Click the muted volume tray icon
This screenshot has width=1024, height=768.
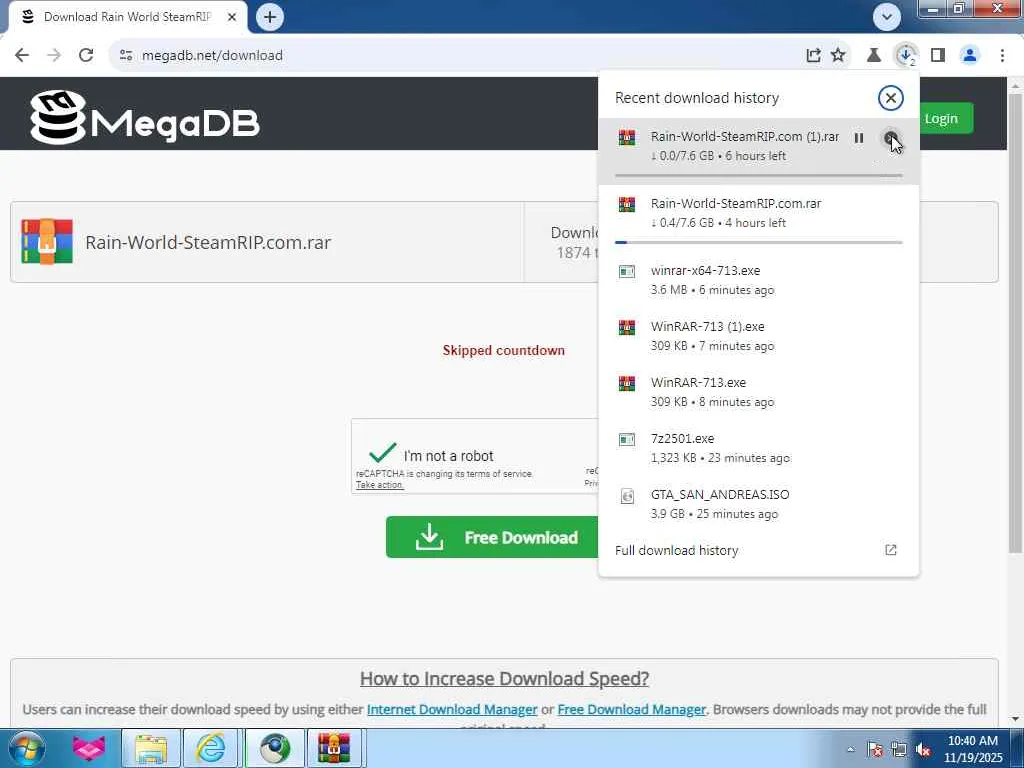click(923, 749)
